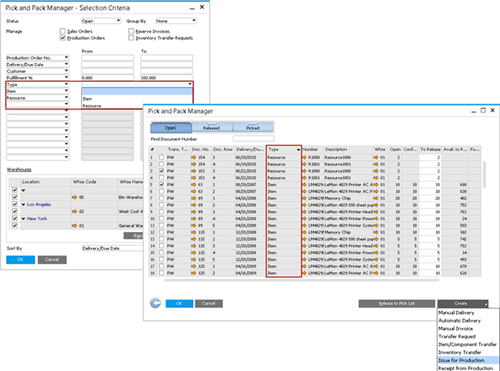This screenshot has width=500, height=371.
Task: Uncheck the New York location checkbox
Action: click(x=15, y=219)
